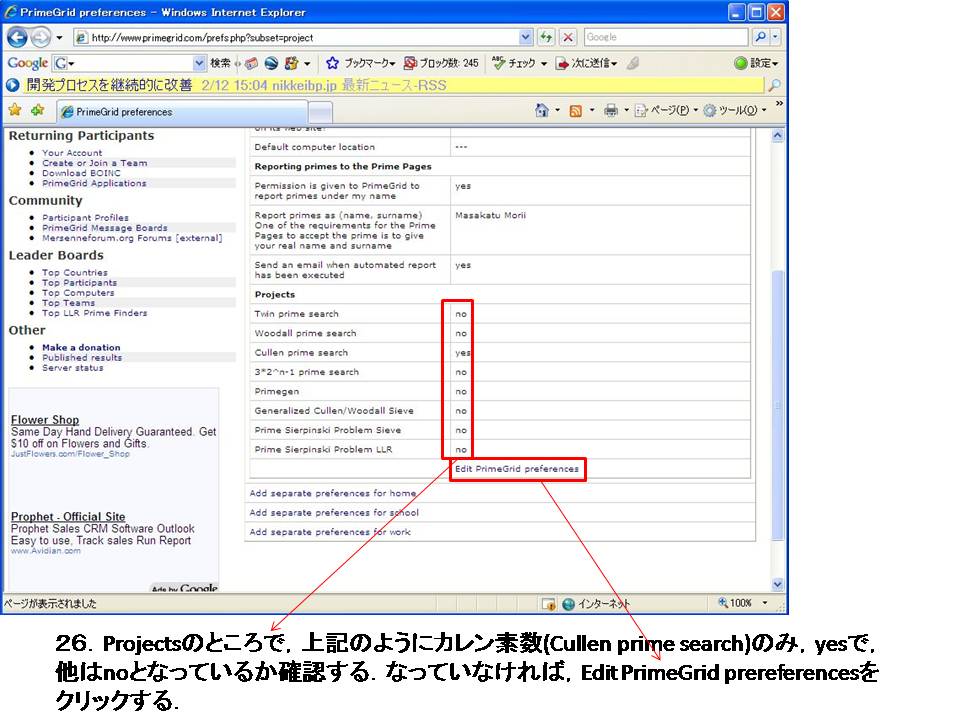Click the page scrollbar down arrow
Screen dimensions: 960x720
[778, 584]
